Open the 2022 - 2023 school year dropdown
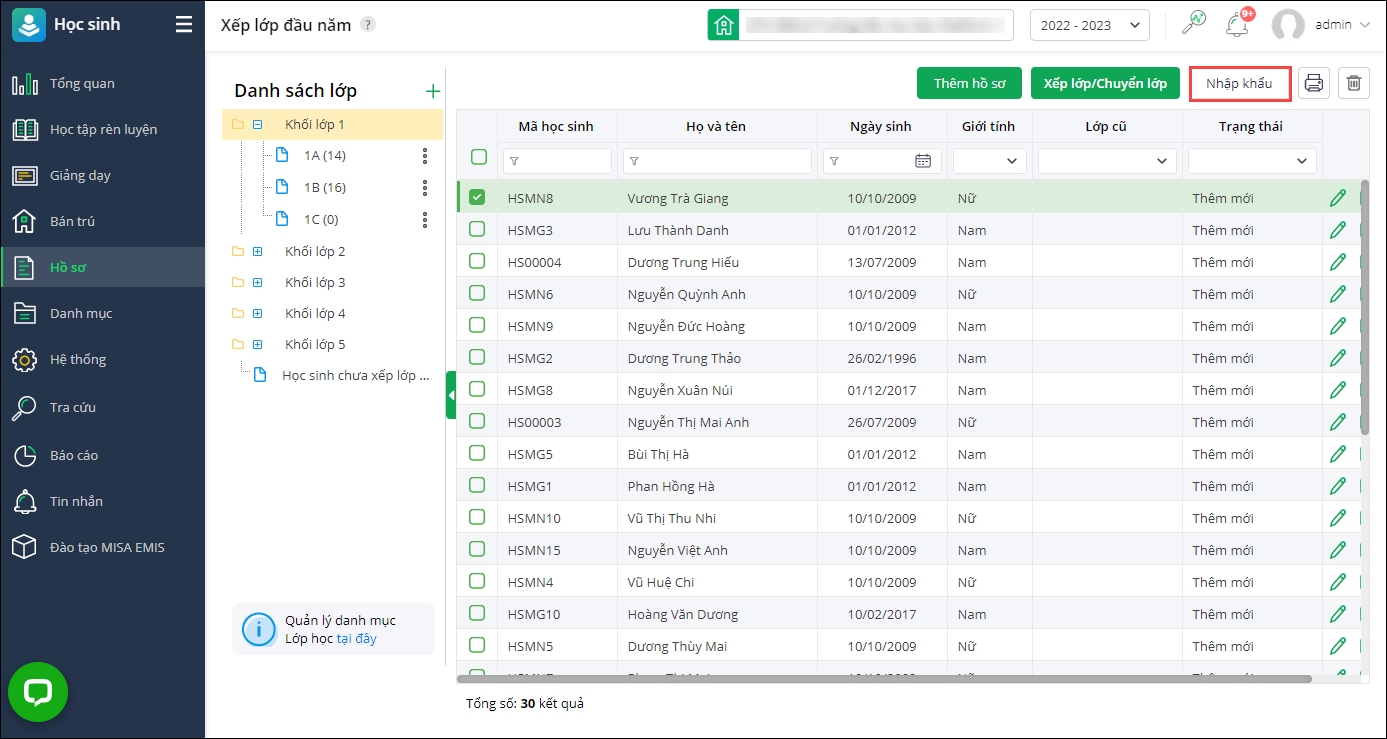 tap(1089, 25)
